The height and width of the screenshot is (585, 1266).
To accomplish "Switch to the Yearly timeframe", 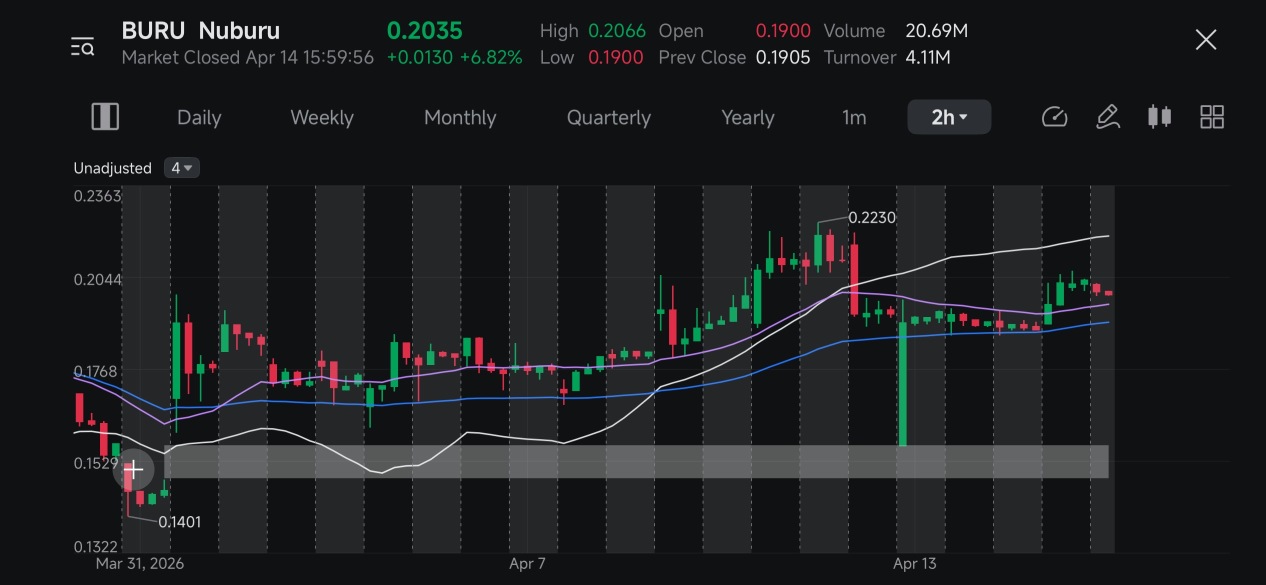I will tap(748, 117).
